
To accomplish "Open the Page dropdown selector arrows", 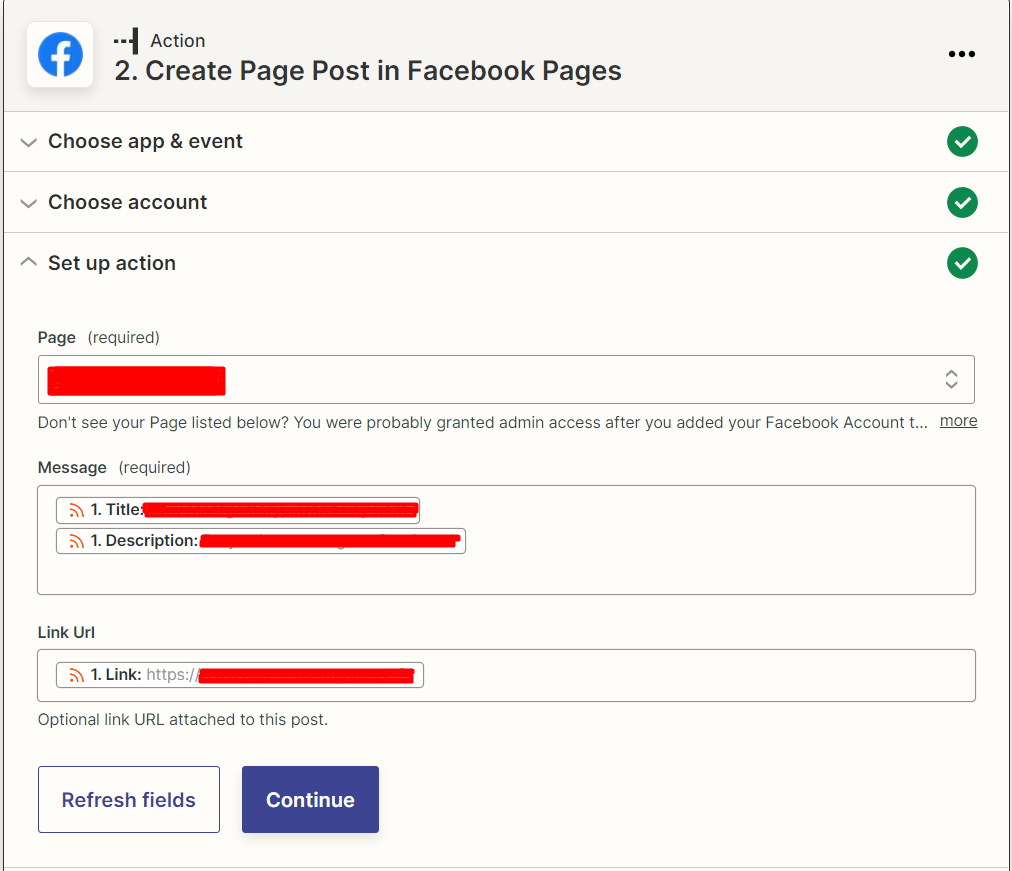I will tap(951, 379).
